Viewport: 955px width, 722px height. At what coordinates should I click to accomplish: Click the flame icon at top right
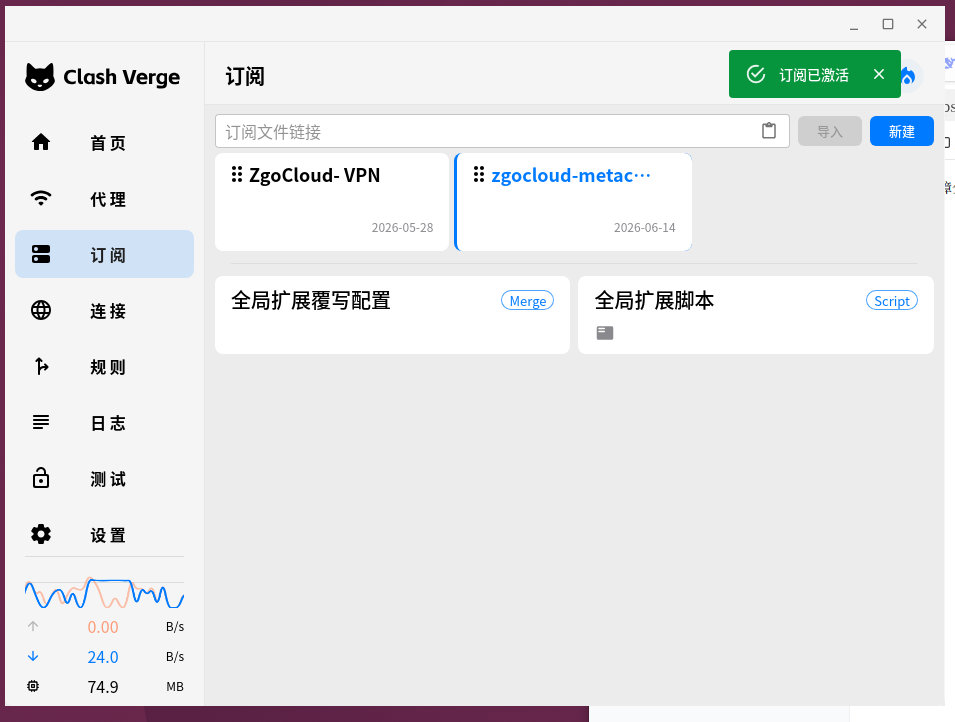pos(909,76)
